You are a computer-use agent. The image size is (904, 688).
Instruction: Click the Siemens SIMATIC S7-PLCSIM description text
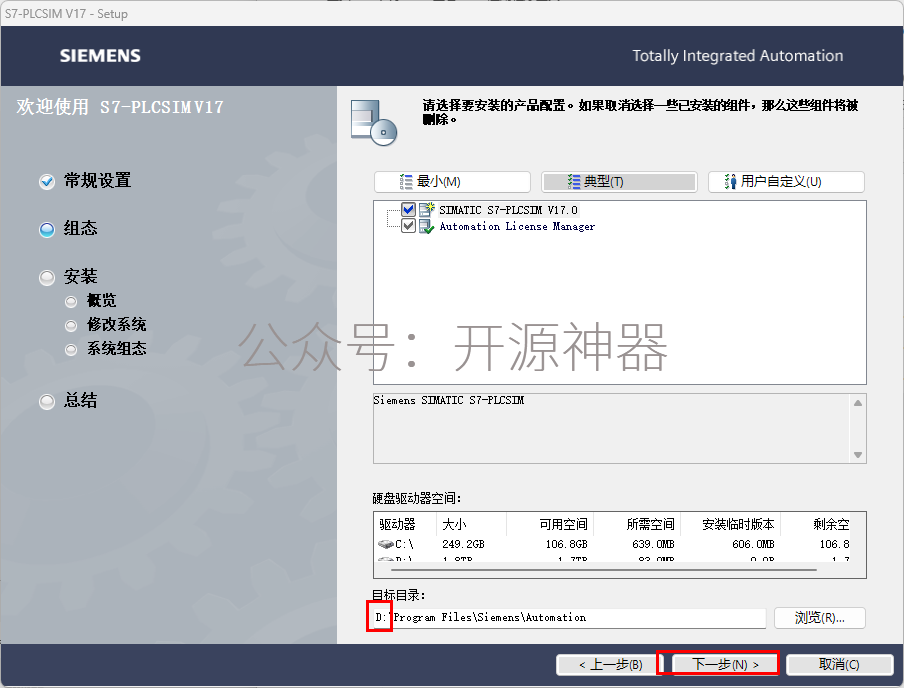449,400
